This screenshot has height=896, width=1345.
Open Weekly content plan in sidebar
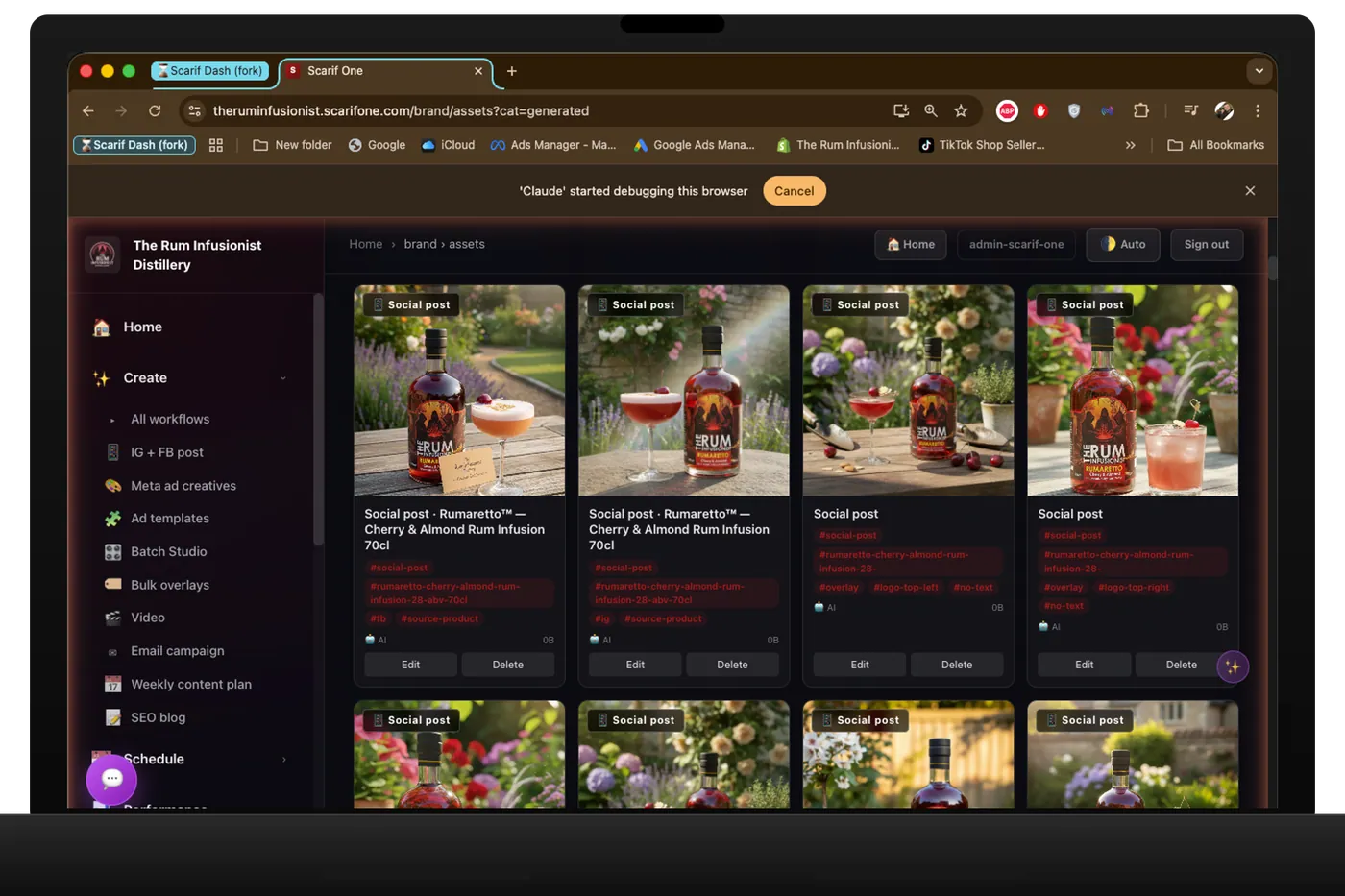(191, 685)
